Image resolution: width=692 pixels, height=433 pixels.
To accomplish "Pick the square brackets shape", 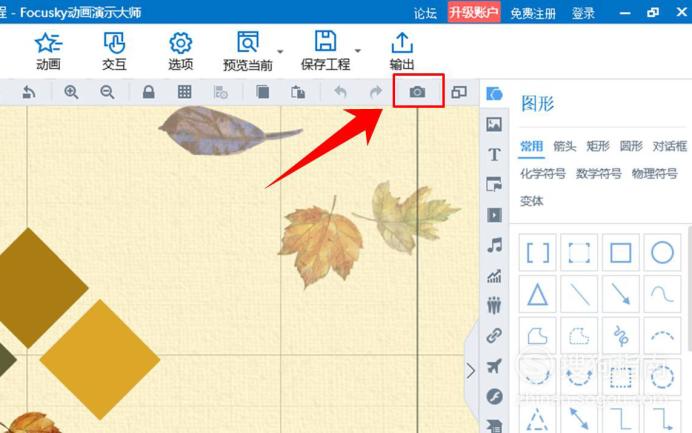I will (538, 253).
